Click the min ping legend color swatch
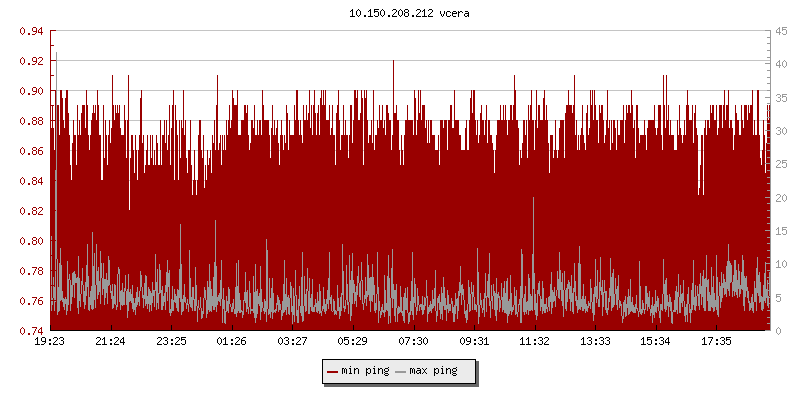This screenshot has width=800, height=400. click(332, 371)
